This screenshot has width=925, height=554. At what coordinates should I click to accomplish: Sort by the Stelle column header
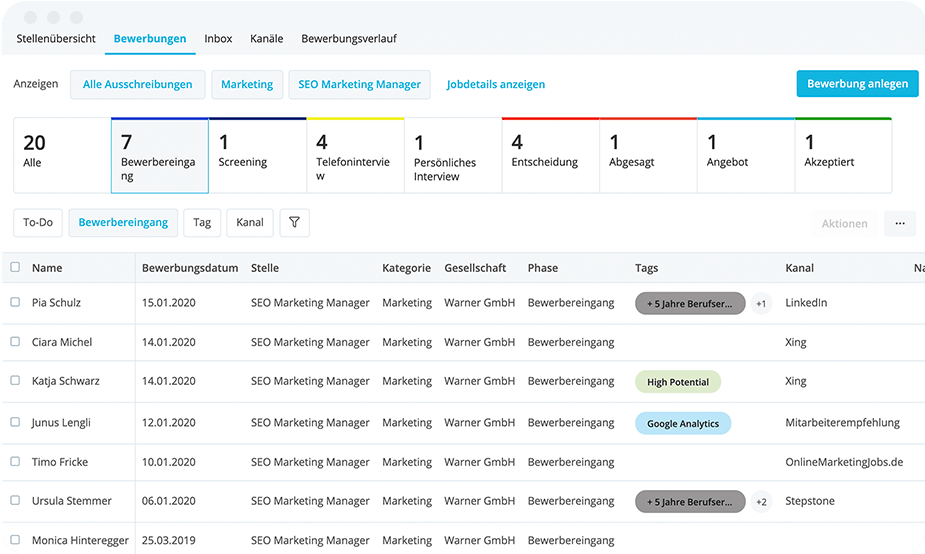(265, 268)
